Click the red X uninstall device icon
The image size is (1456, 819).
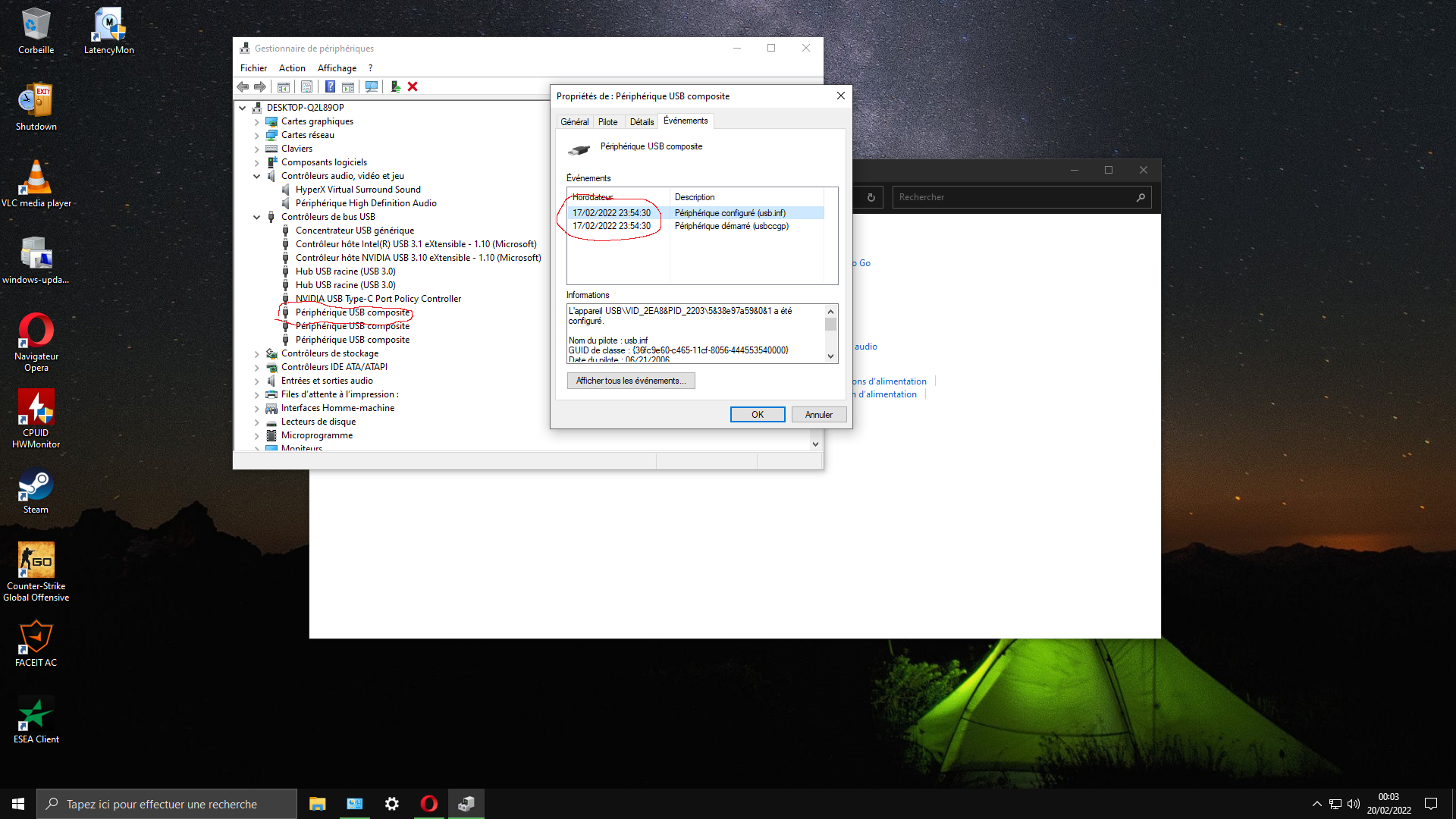[x=413, y=86]
